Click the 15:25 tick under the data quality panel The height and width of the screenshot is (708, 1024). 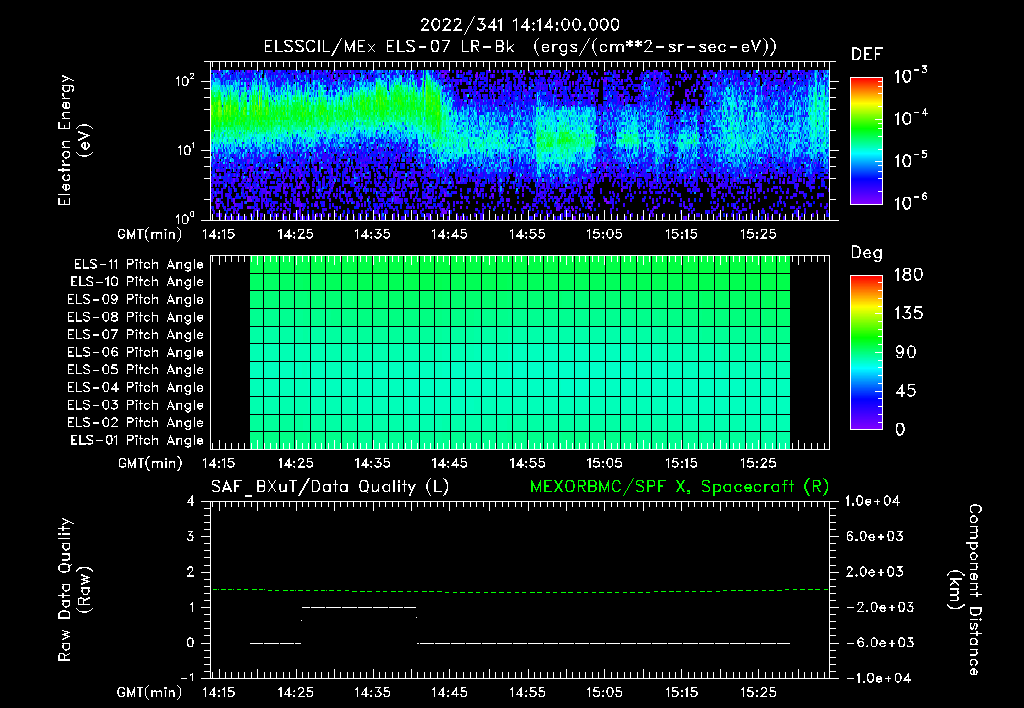tap(758, 692)
